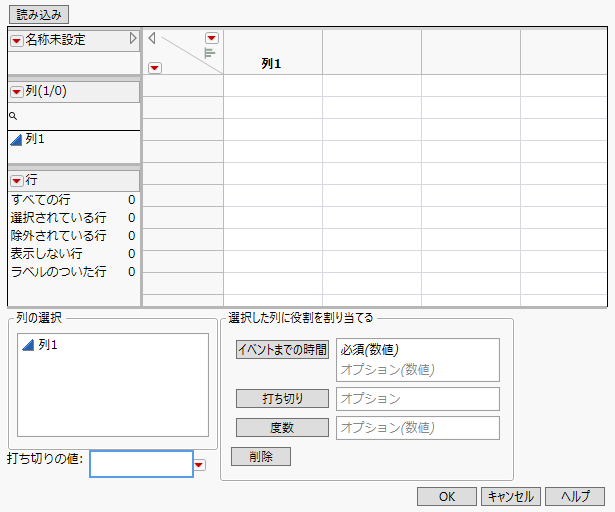Click the 選択されている行 row
The width and height of the screenshot is (615, 512).
pyautogui.click(x=73, y=218)
